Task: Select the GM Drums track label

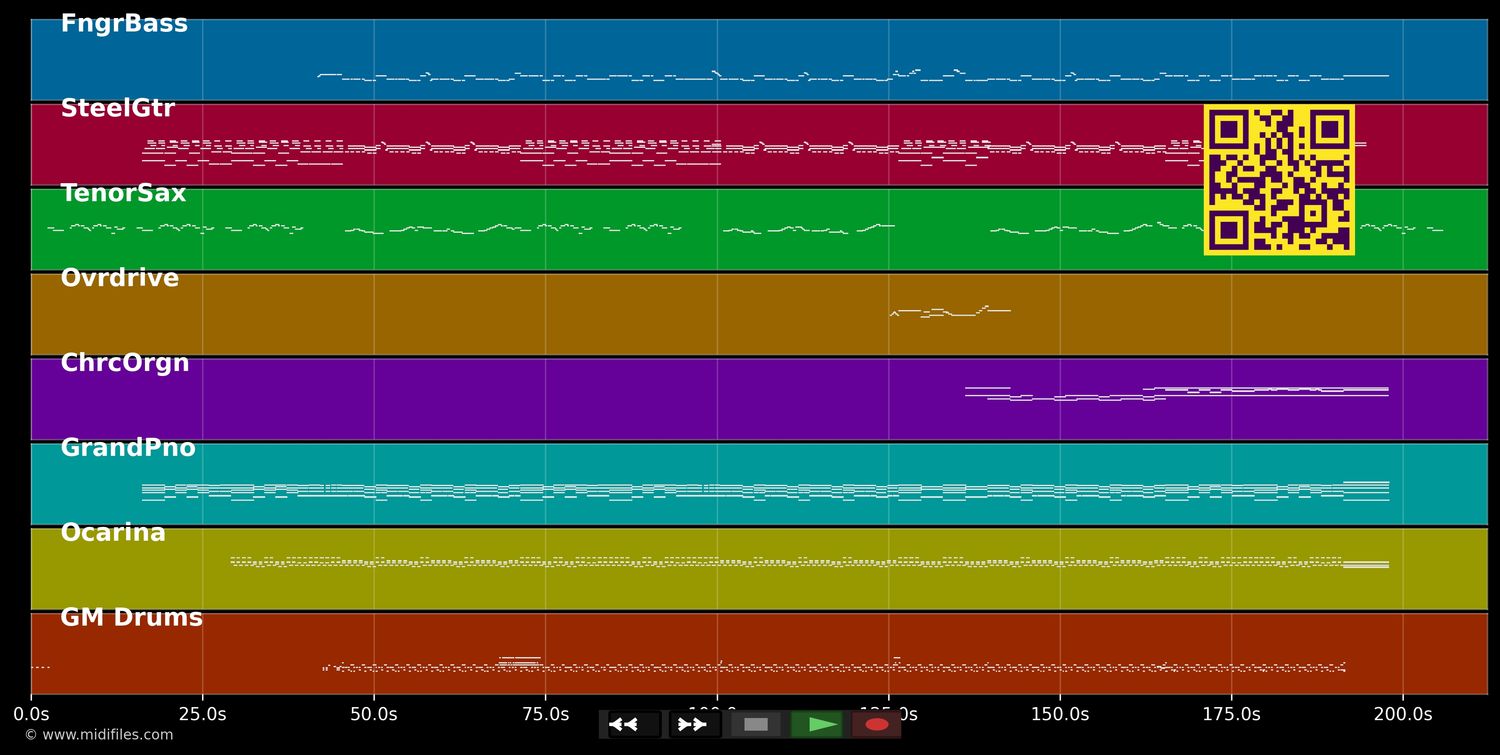Action: point(131,618)
